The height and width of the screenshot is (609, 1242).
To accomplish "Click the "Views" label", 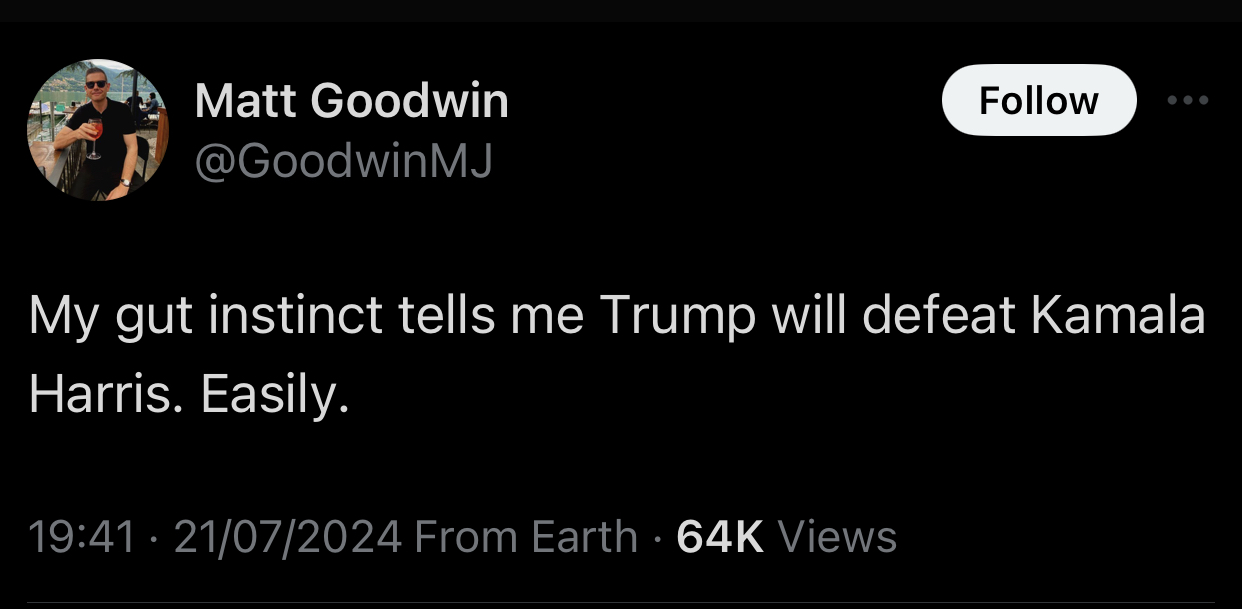I will click(837, 537).
